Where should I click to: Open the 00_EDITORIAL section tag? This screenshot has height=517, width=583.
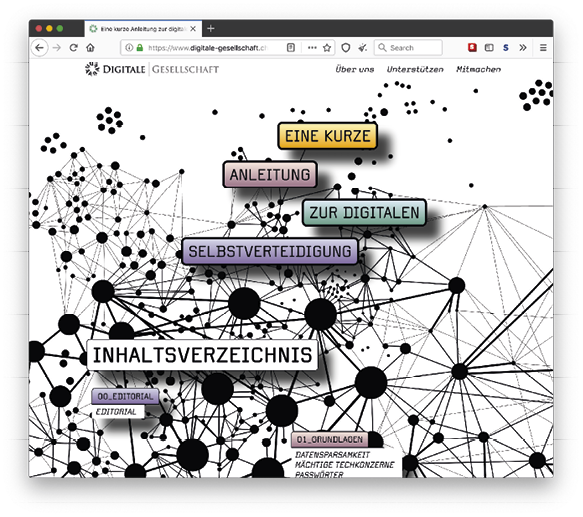click(x=125, y=396)
